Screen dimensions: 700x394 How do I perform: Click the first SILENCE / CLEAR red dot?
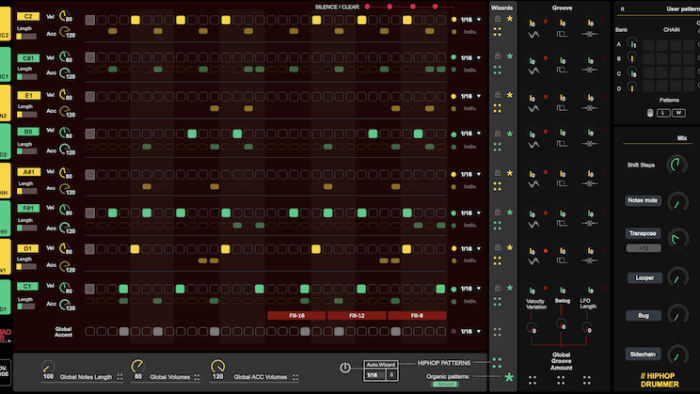tap(367, 7)
